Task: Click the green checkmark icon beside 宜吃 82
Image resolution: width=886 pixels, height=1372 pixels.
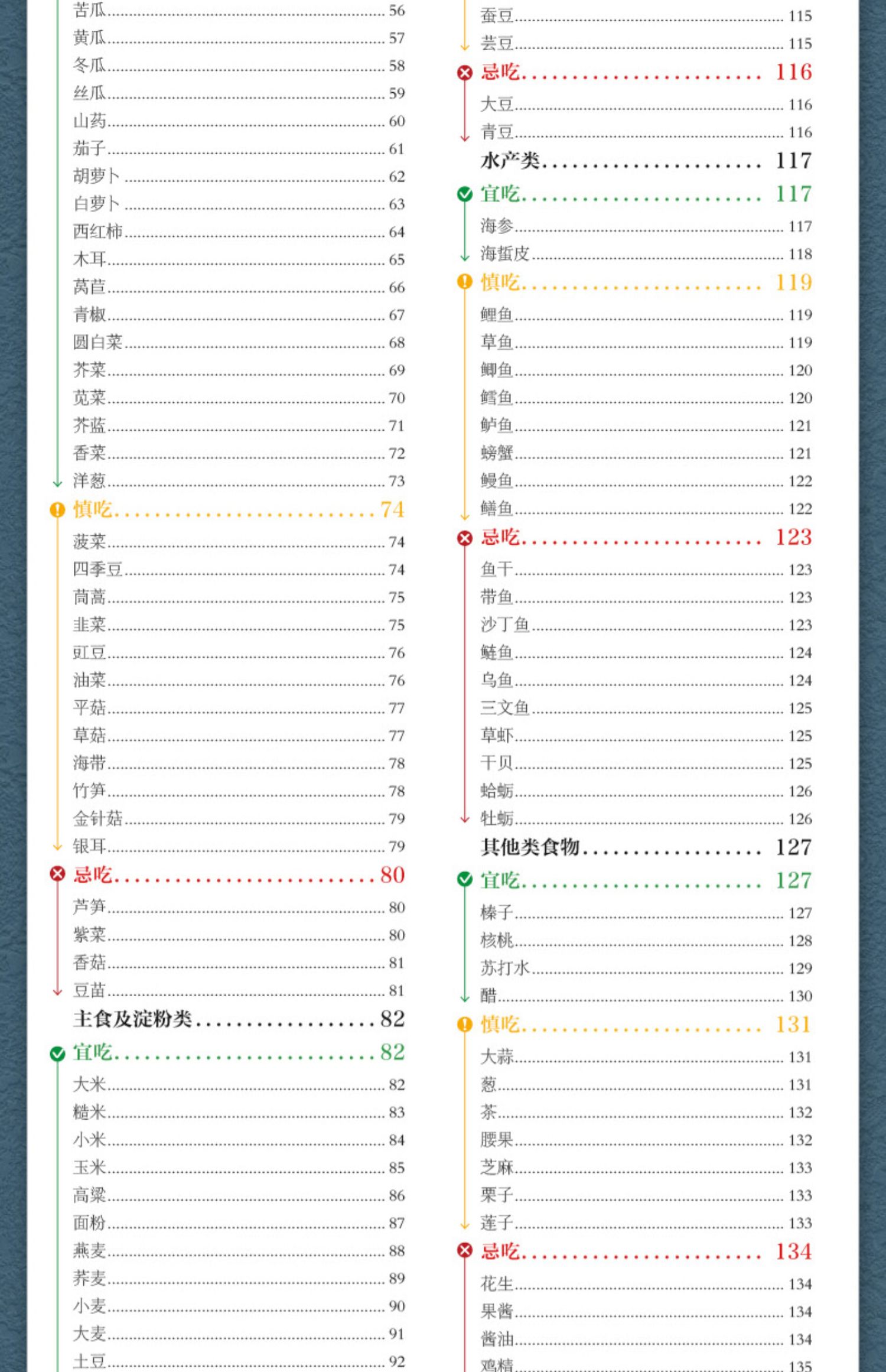Action: pyautogui.click(x=57, y=1054)
